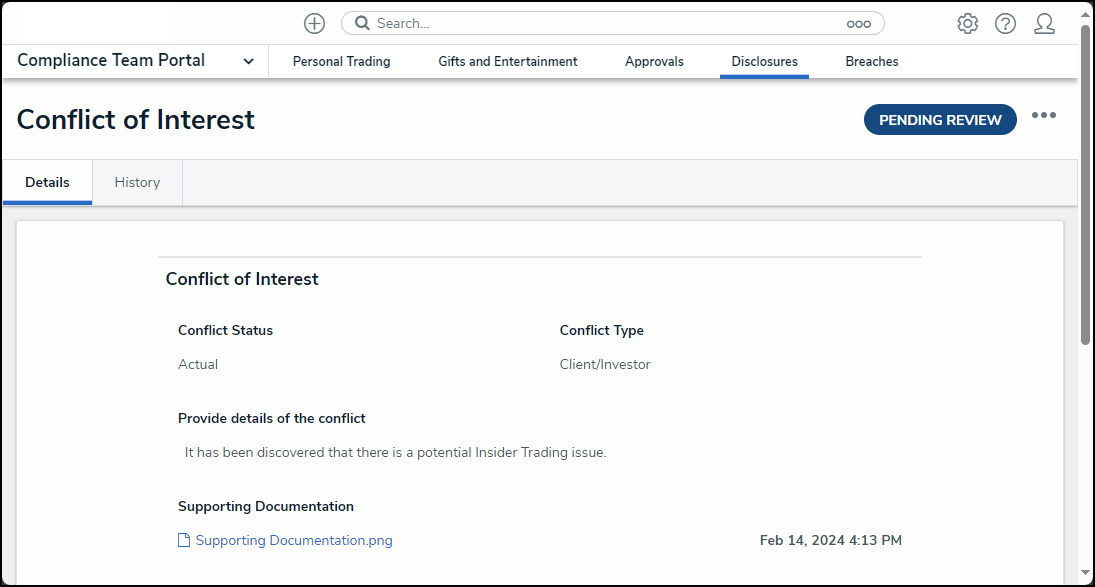
Task: Select the Disclosures menu item
Action: point(764,62)
